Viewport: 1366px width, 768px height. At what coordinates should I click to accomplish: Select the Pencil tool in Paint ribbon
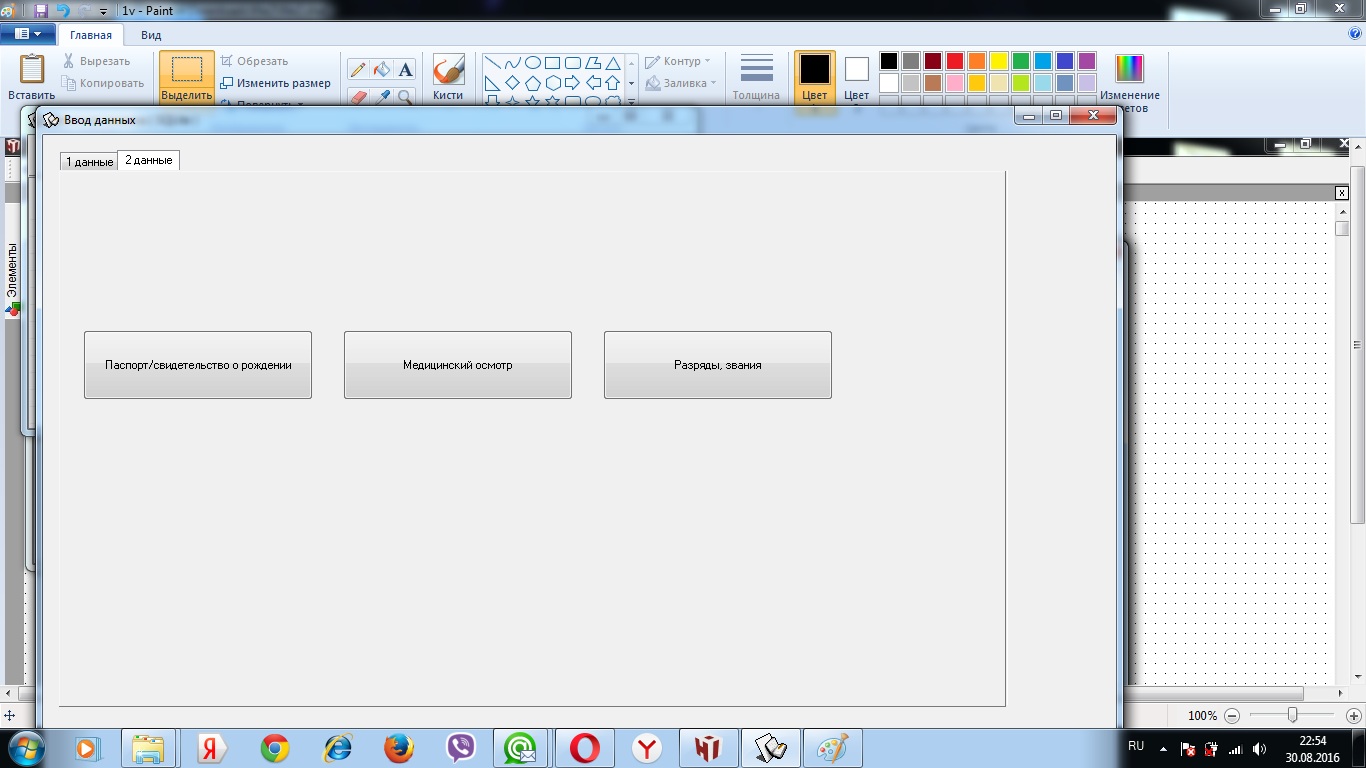click(358, 69)
